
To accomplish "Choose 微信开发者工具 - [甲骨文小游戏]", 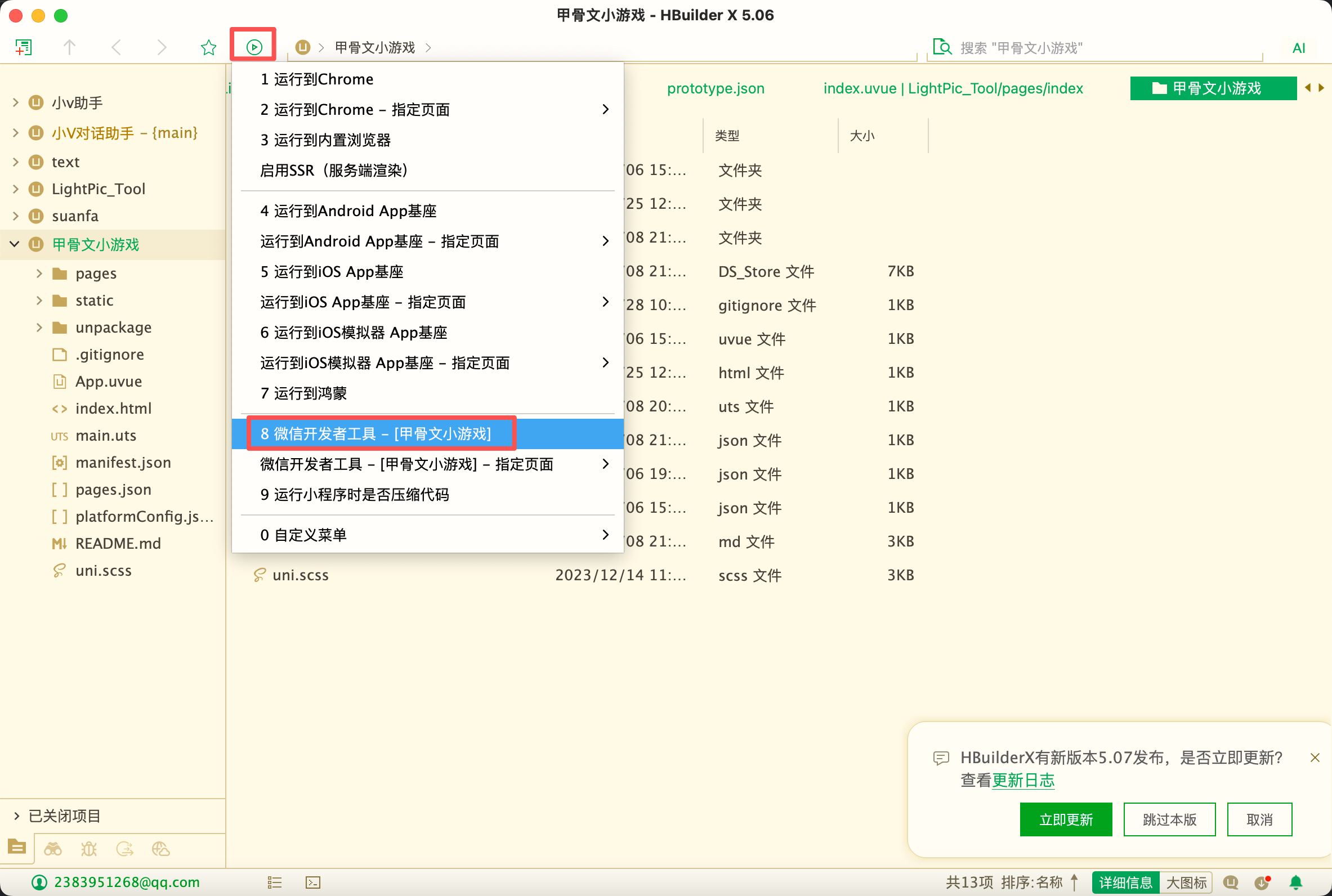I will 427,434.
